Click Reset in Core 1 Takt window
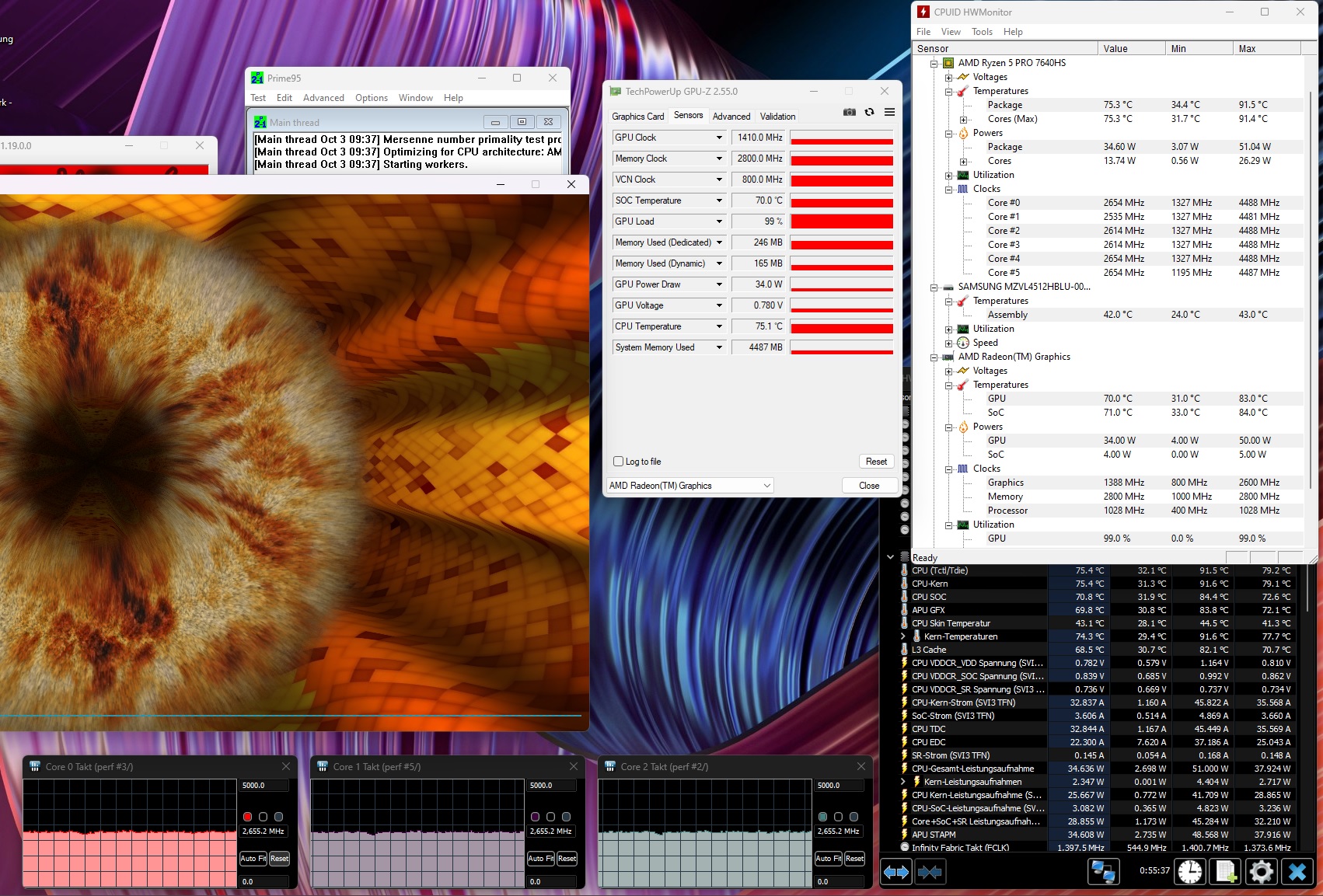Screen dimensions: 1323x896 (567, 859)
